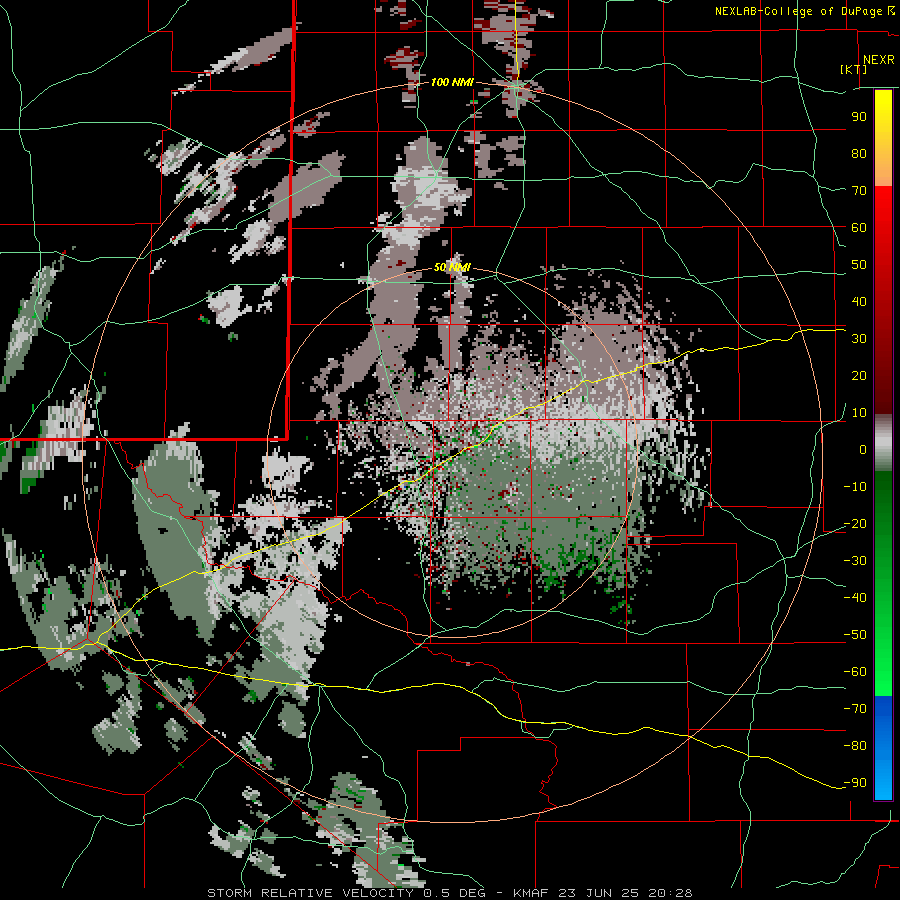Click the 80 value on velocity scale
The height and width of the screenshot is (900, 900).
[859, 154]
